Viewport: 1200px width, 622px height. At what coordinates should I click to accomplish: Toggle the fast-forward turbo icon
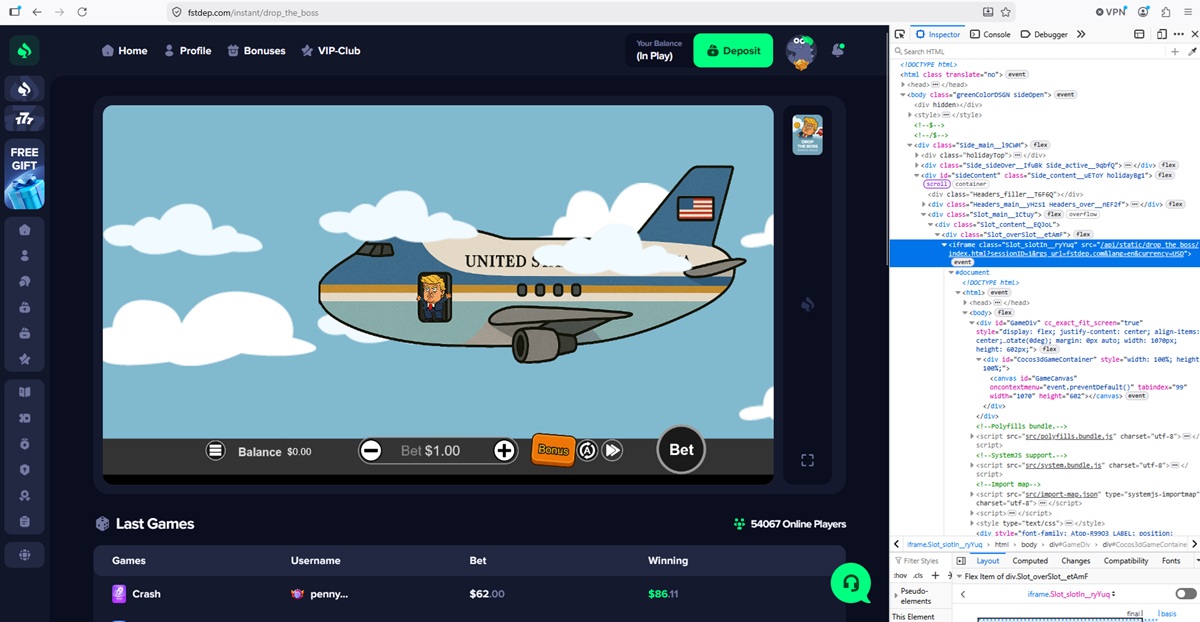[x=613, y=451]
